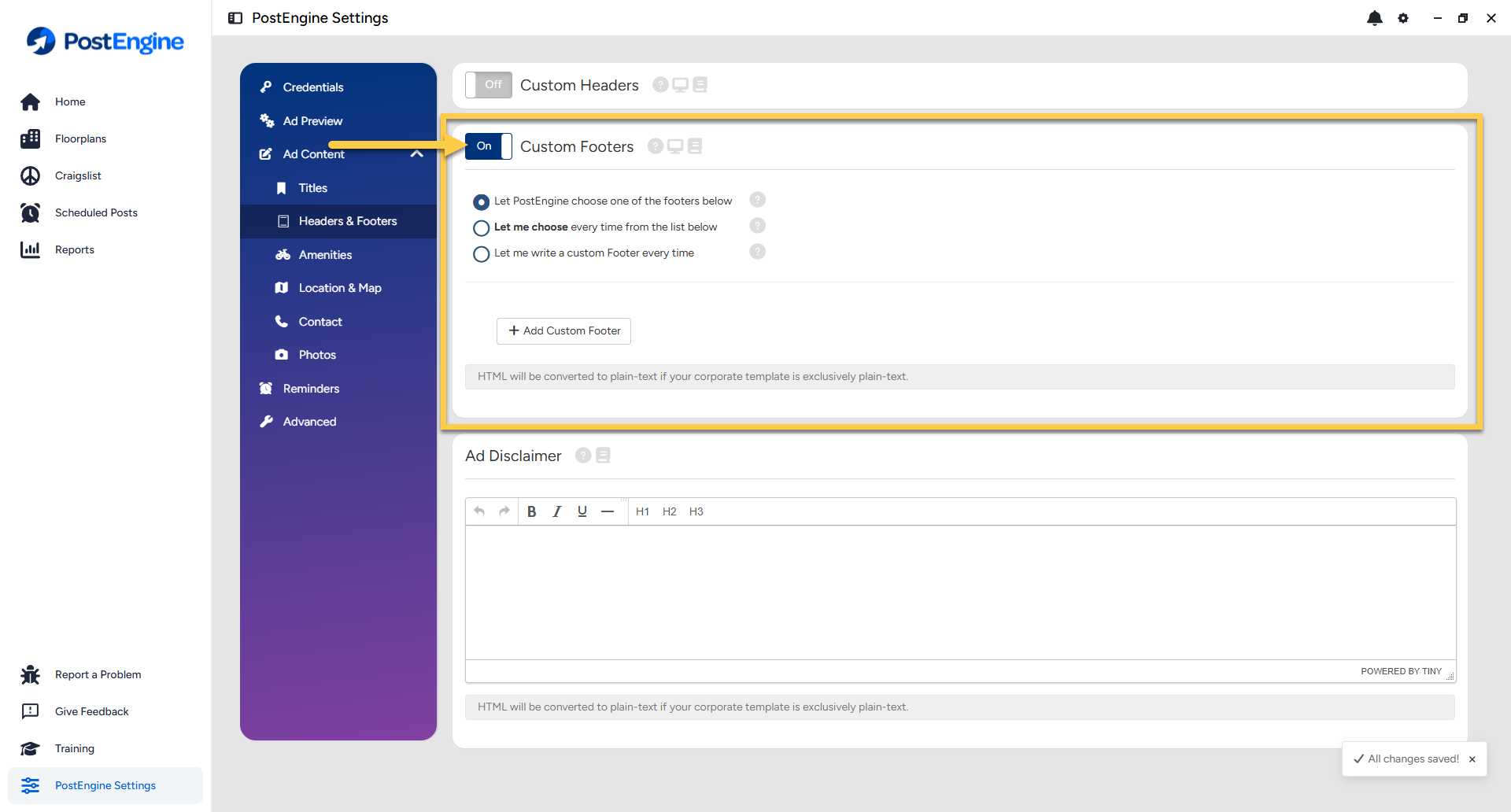1511x812 pixels.
Task: Open PostEngine Settings in the left navigation
Action: 105,786
